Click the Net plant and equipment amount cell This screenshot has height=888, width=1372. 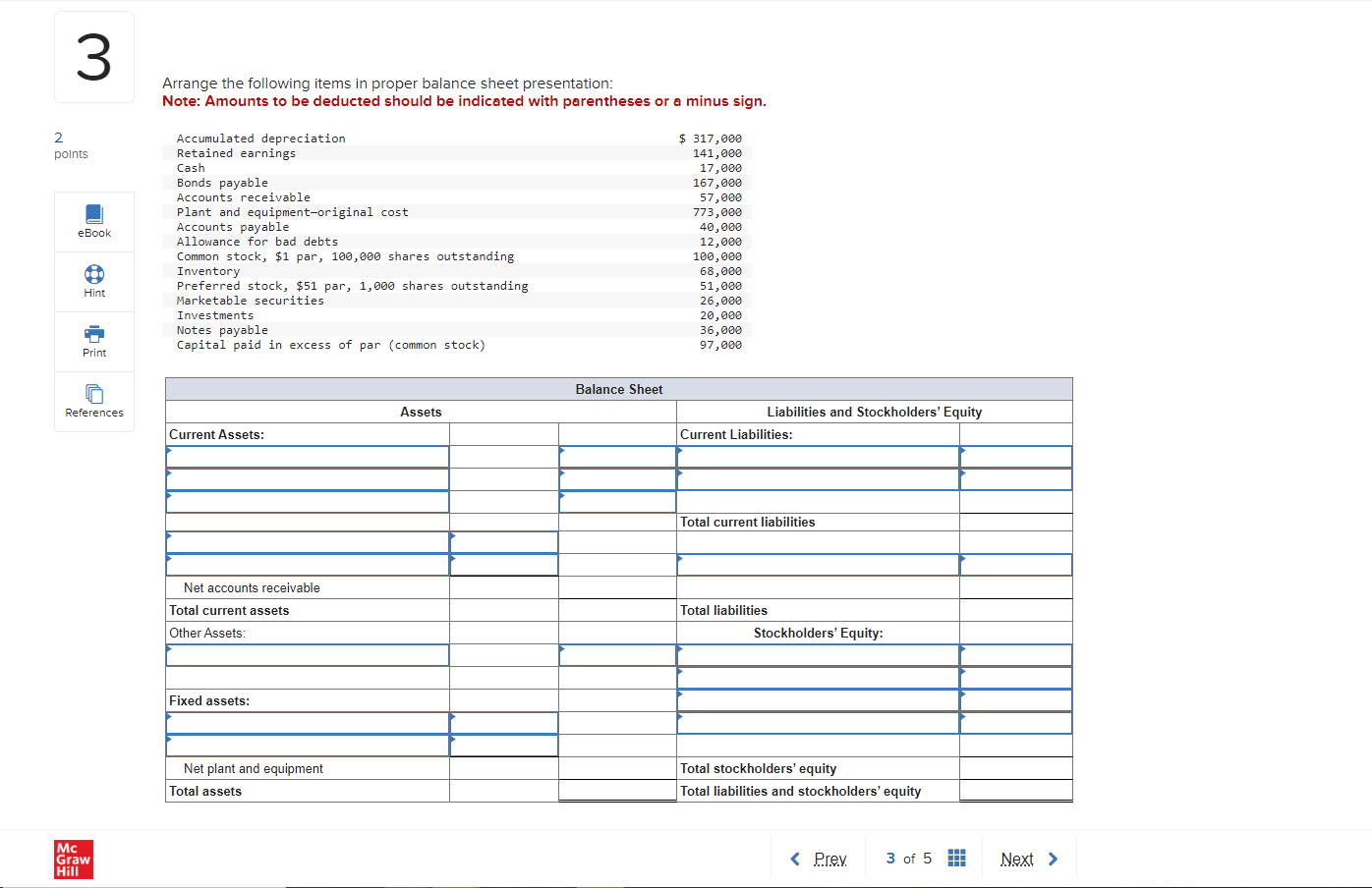tap(617, 768)
